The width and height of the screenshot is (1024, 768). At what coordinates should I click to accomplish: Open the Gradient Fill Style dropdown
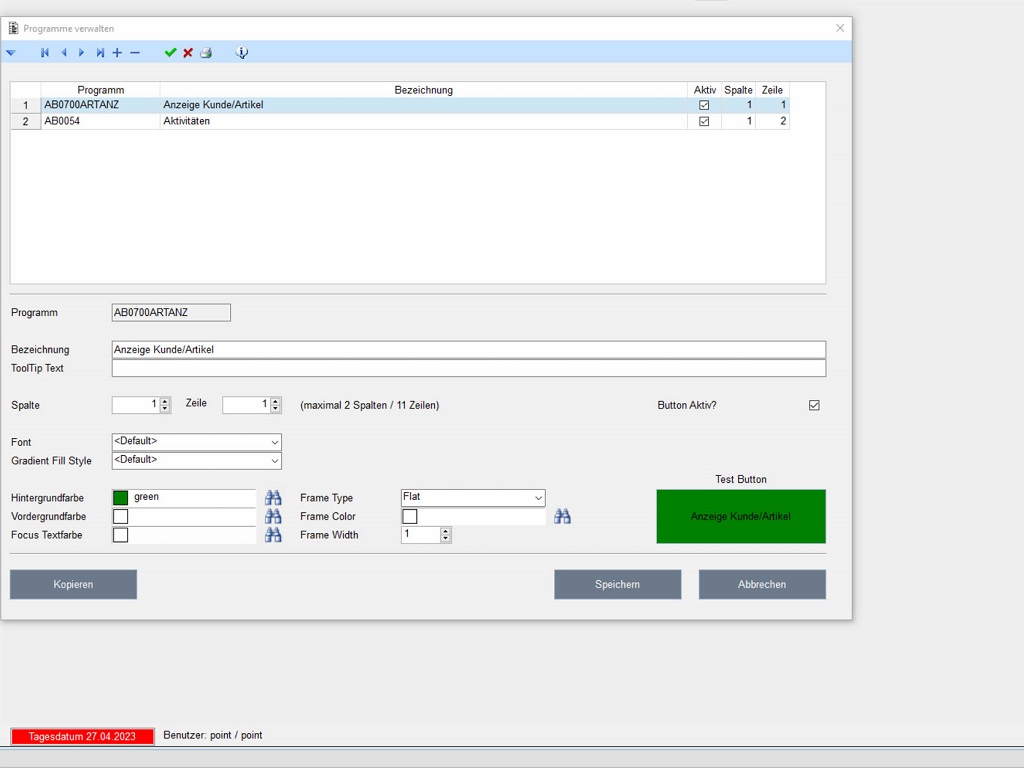click(x=274, y=460)
